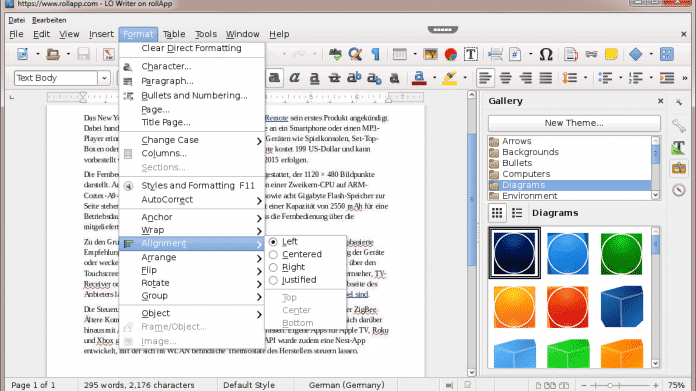The height and width of the screenshot is (391, 696).
Task: Click the yellow Insert Comment note icon
Action: point(611,54)
